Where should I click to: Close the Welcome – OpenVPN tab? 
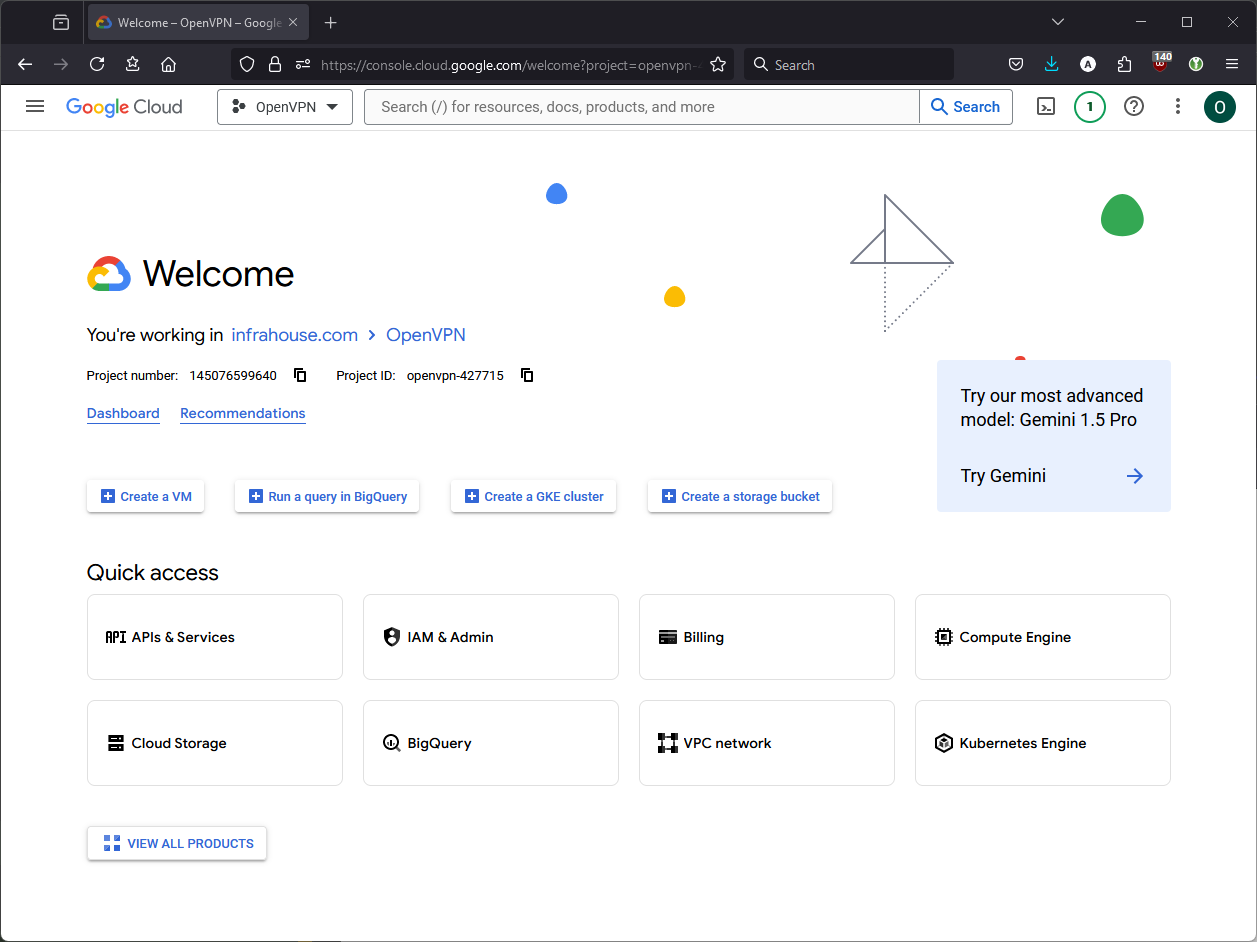coord(293,22)
